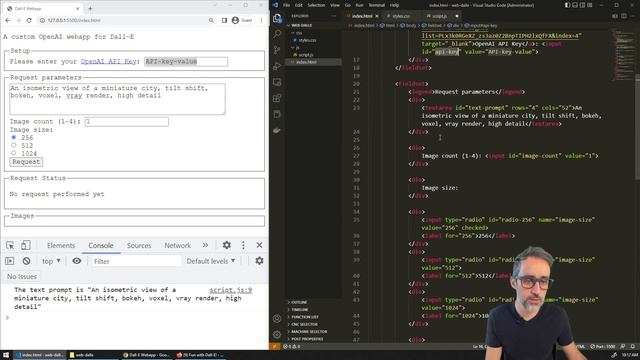This screenshot has height=360, width=640.
Task: Close the DevTools panel
Action: click(259, 245)
